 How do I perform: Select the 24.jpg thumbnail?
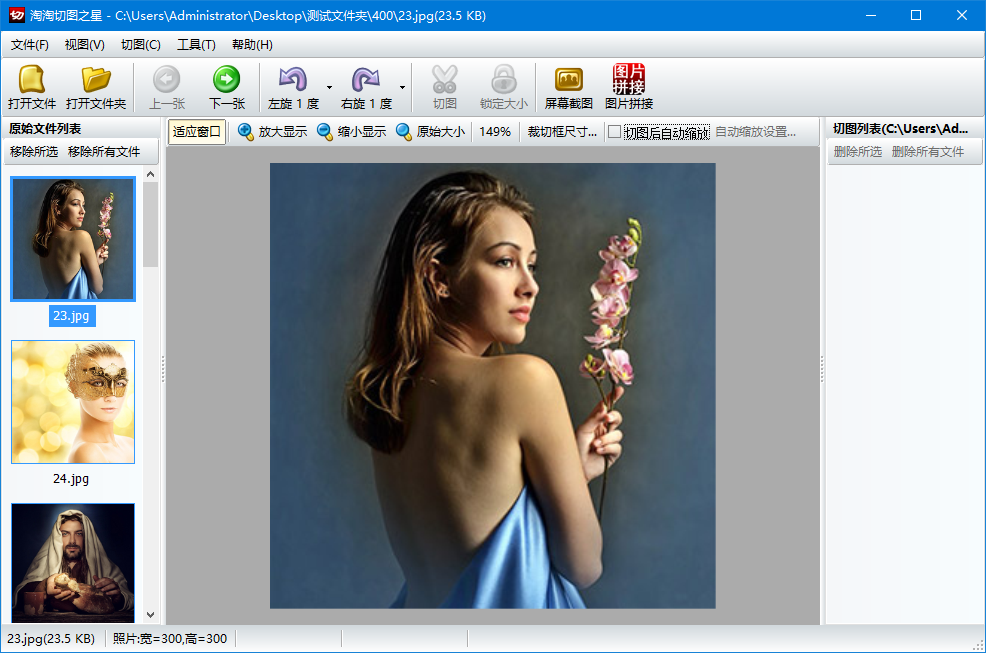point(73,402)
